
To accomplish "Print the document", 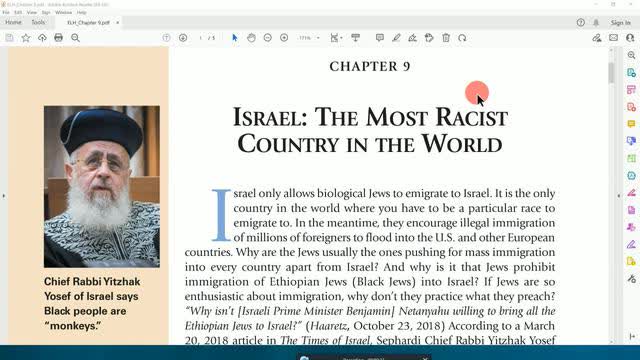I will point(58,38).
